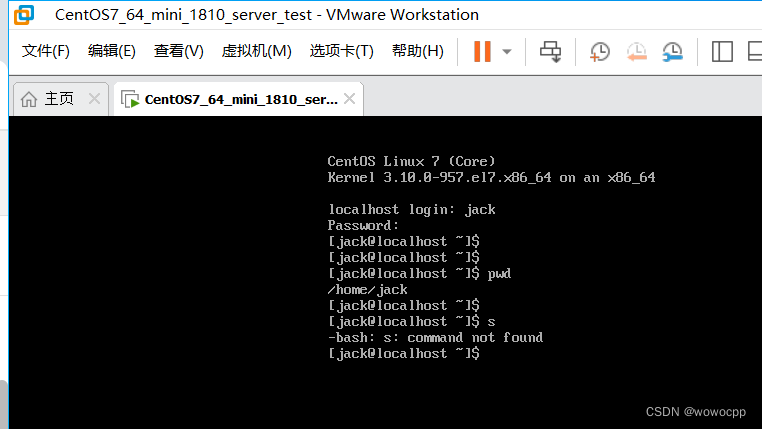Switch to the 主页 home tab
The height and width of the screenshot is (429, 762).
[x=60, y=99]
